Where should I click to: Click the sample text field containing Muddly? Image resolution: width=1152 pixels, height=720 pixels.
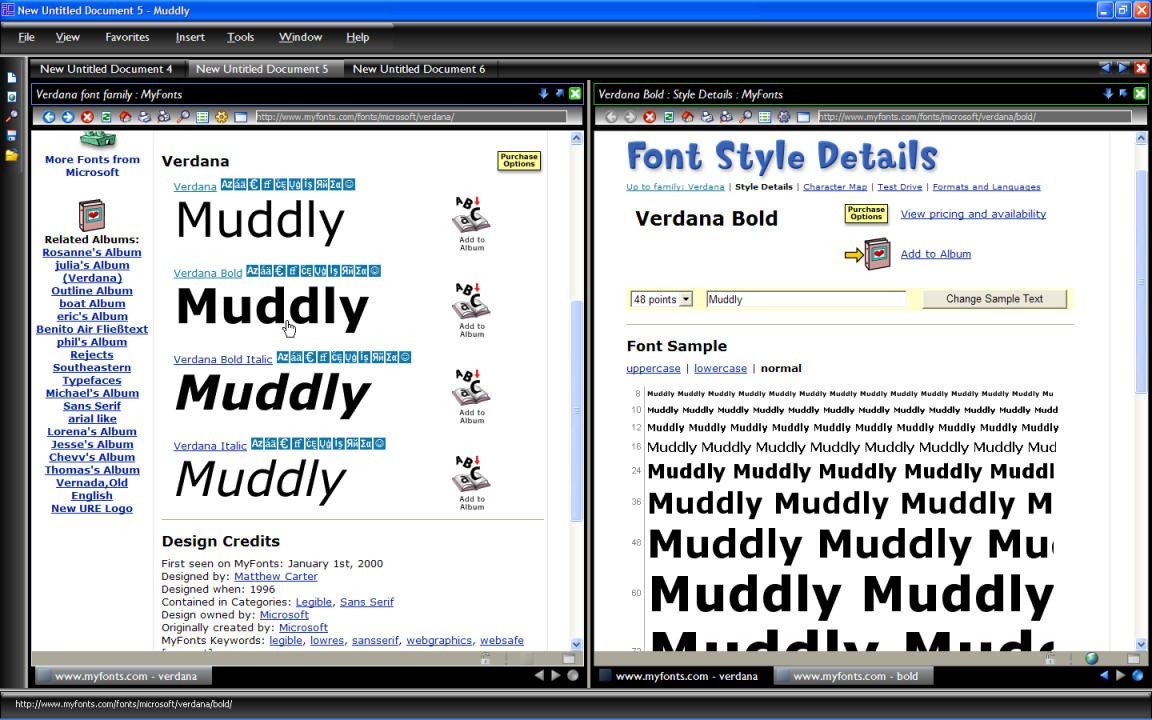click(x=806, y=299)
